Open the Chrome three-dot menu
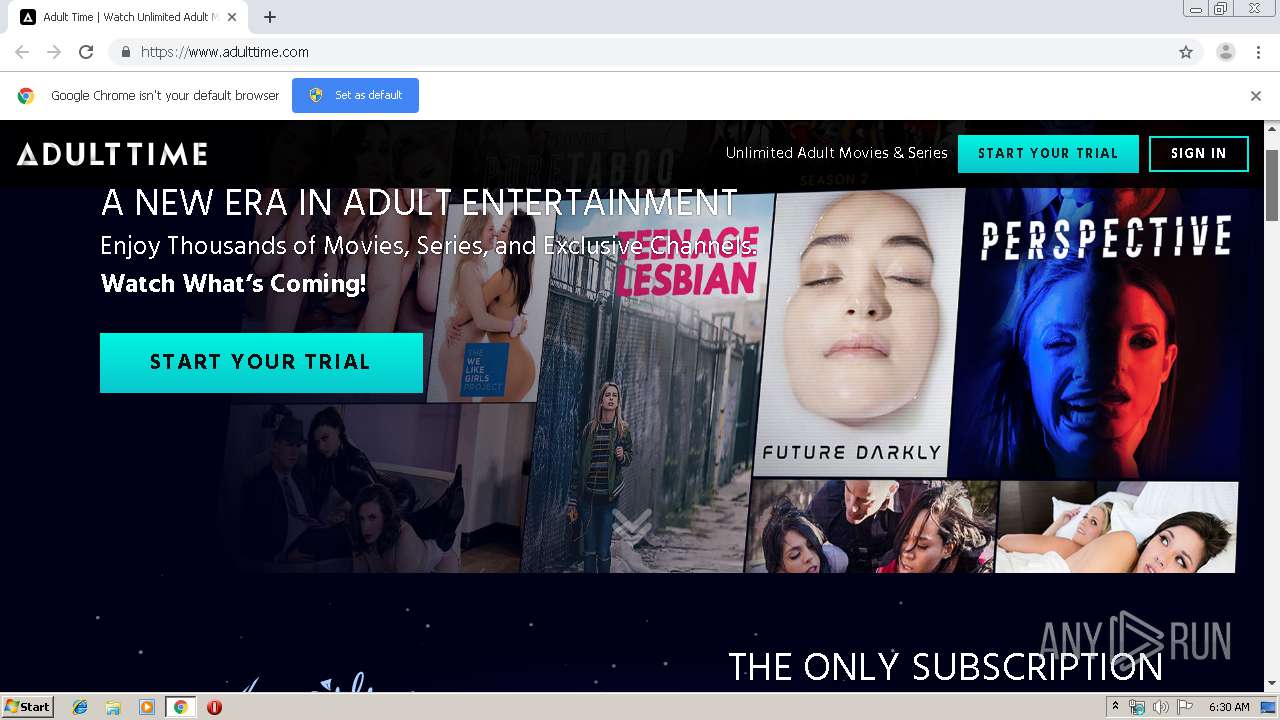This screenshot has width=1280, height=720. (x=1258, y=52)
